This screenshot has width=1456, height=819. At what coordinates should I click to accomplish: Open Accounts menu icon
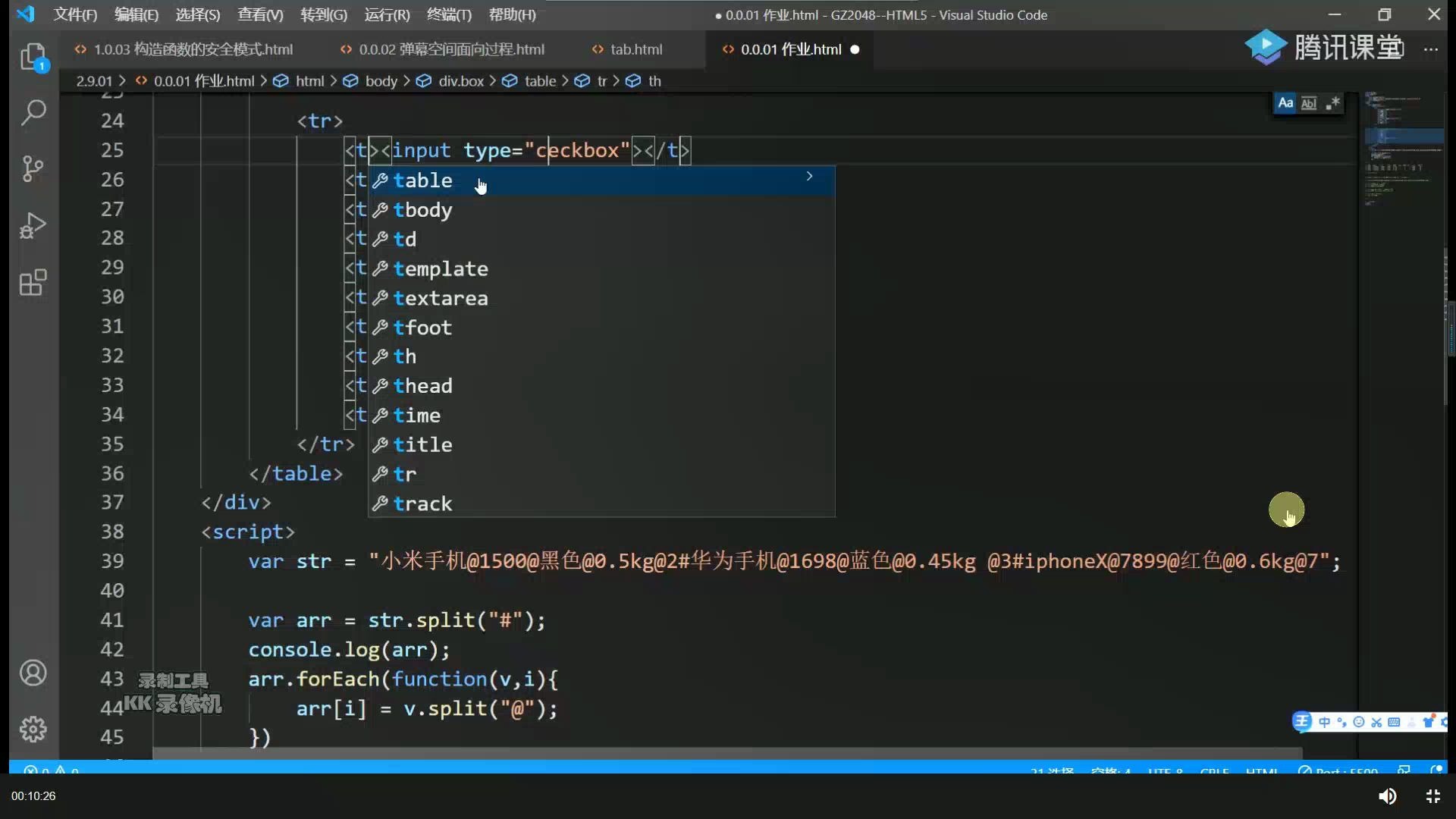click(33, 673)
